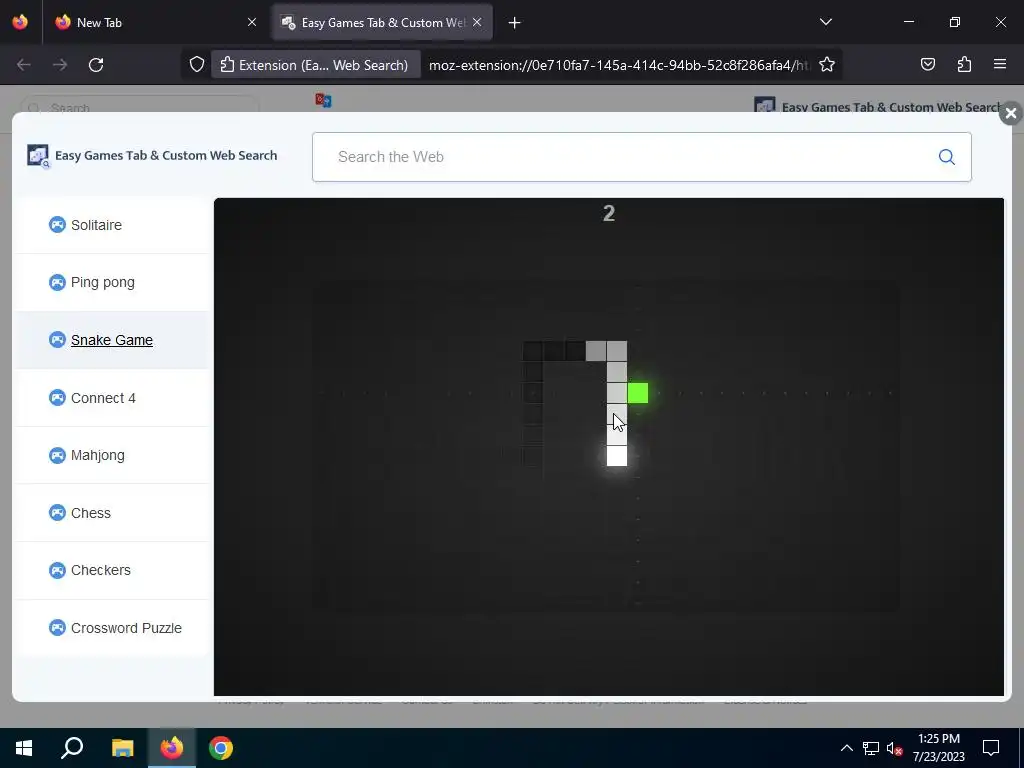Viewport: 1024px width, 768px height.
Task: Open the Save to Pocket button
Action: point(927,64)
